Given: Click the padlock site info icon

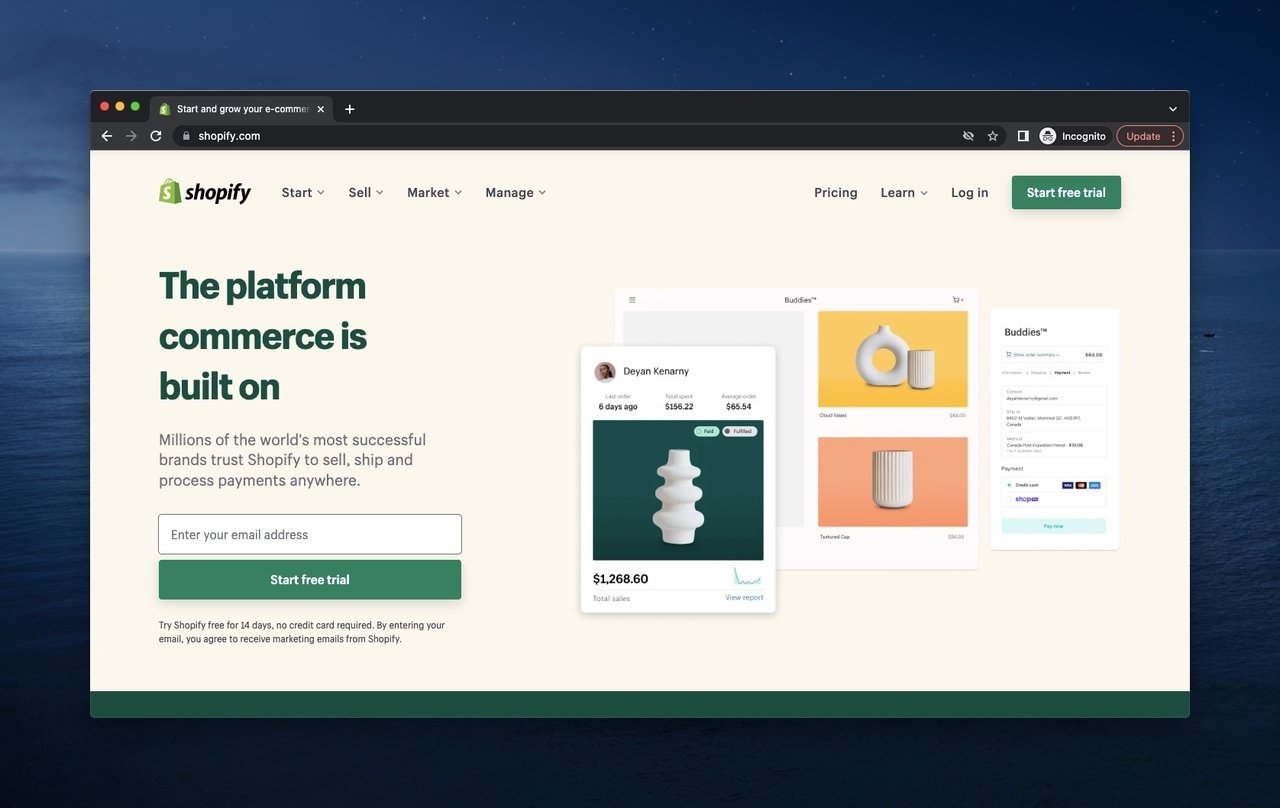Looking at the screenshot, I should 186,136.
